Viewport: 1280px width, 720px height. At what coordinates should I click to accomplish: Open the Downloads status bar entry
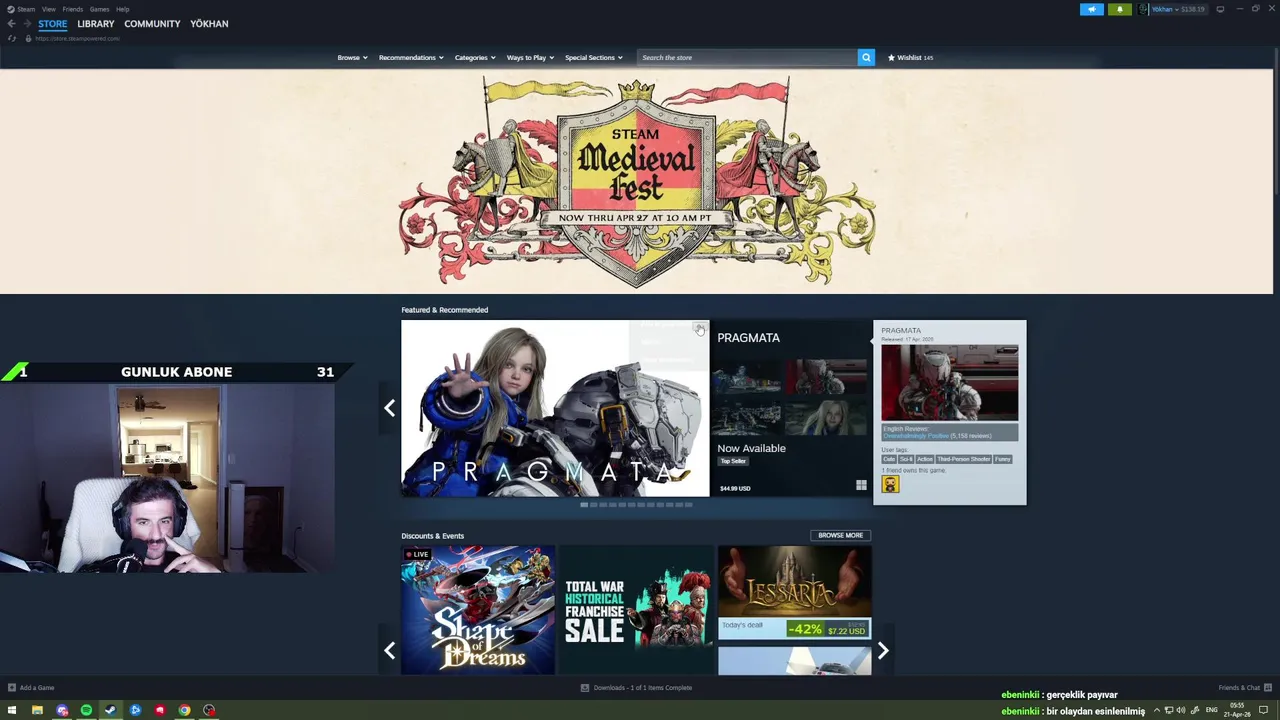[x=636, y=688]
